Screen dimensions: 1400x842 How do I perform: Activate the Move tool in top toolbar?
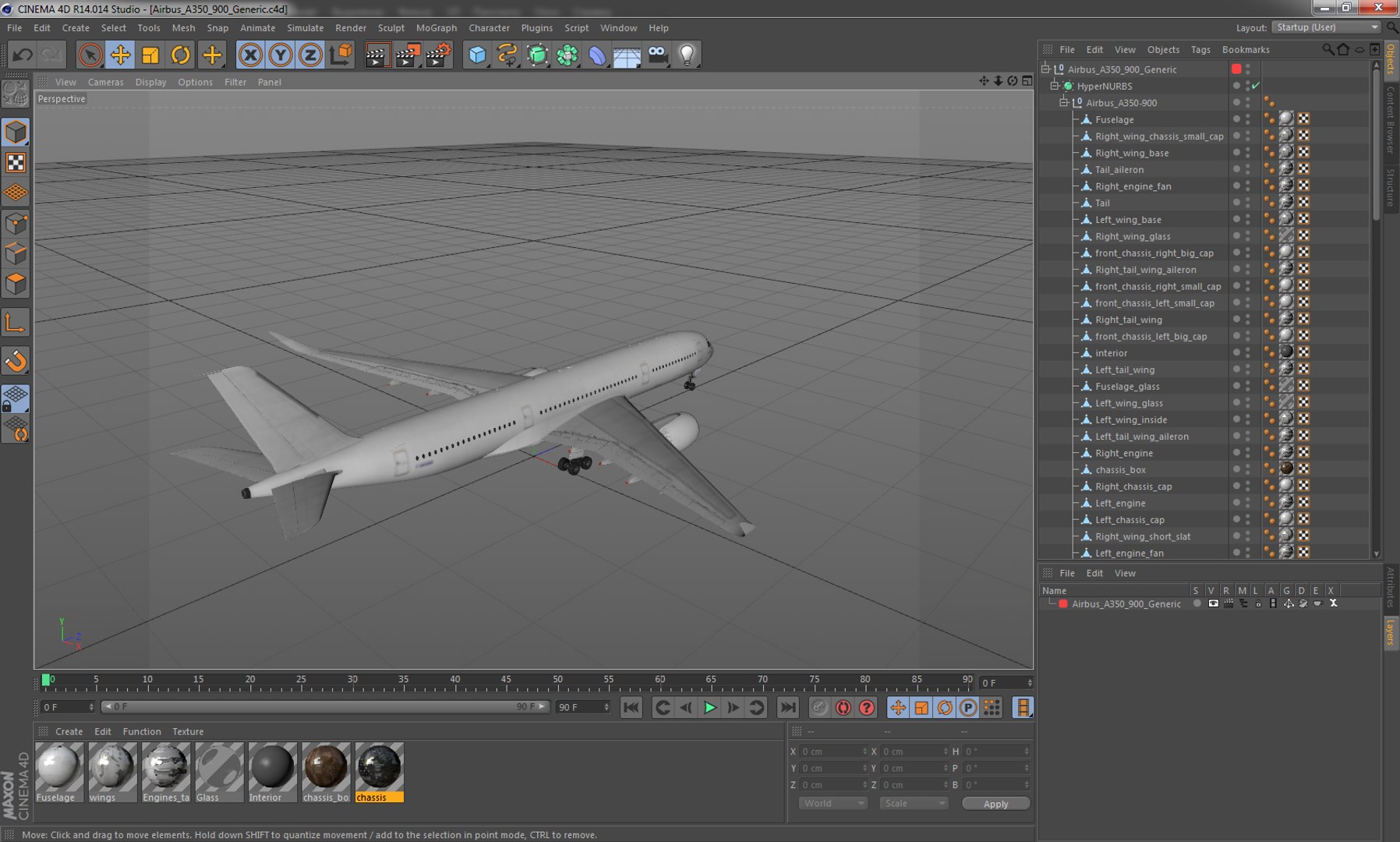coord(120,55)
